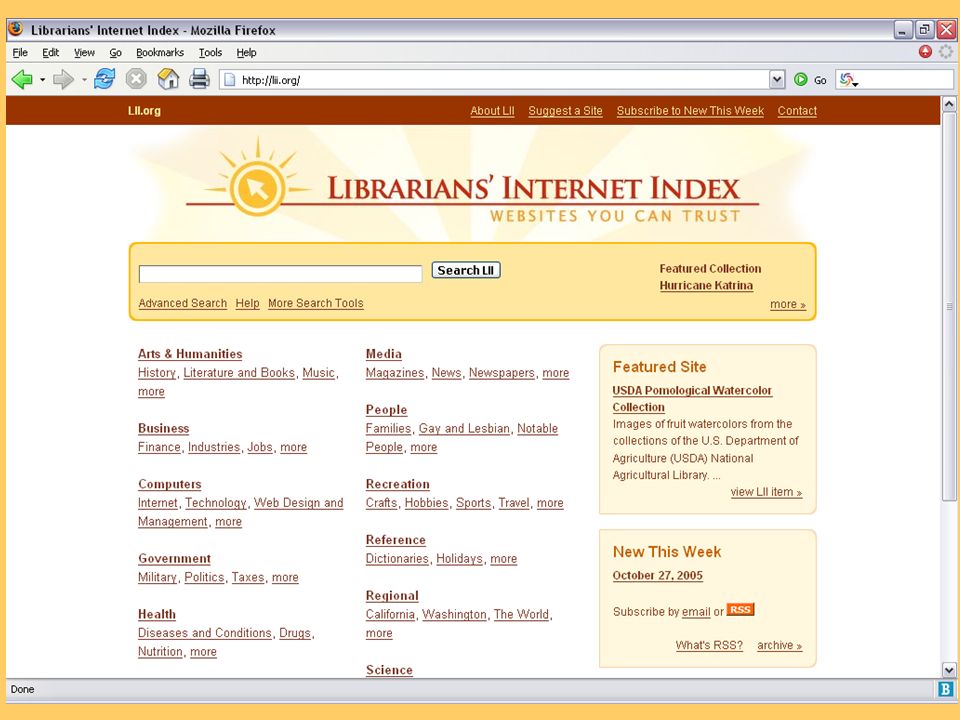The height and width of the screenshot is (720, 960).
Task: Click the Stop loading icon
Action: click(x=136, y=79)
